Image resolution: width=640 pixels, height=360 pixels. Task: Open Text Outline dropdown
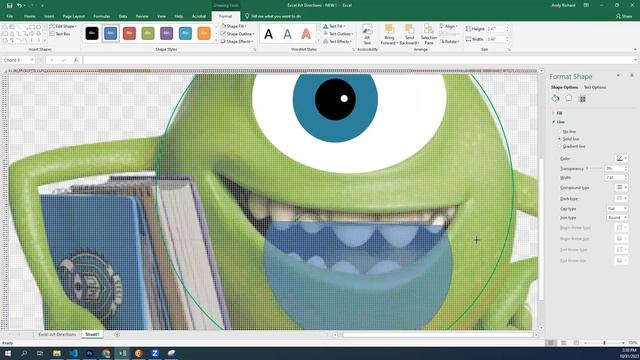[338, 34]
